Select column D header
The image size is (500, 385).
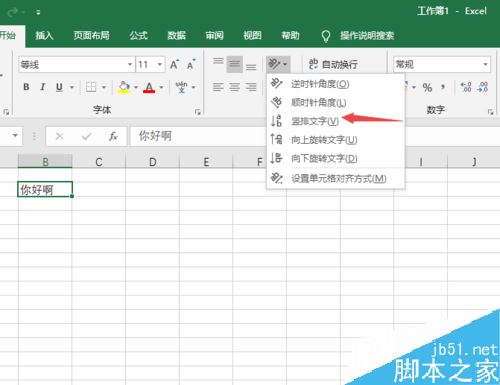152,162
